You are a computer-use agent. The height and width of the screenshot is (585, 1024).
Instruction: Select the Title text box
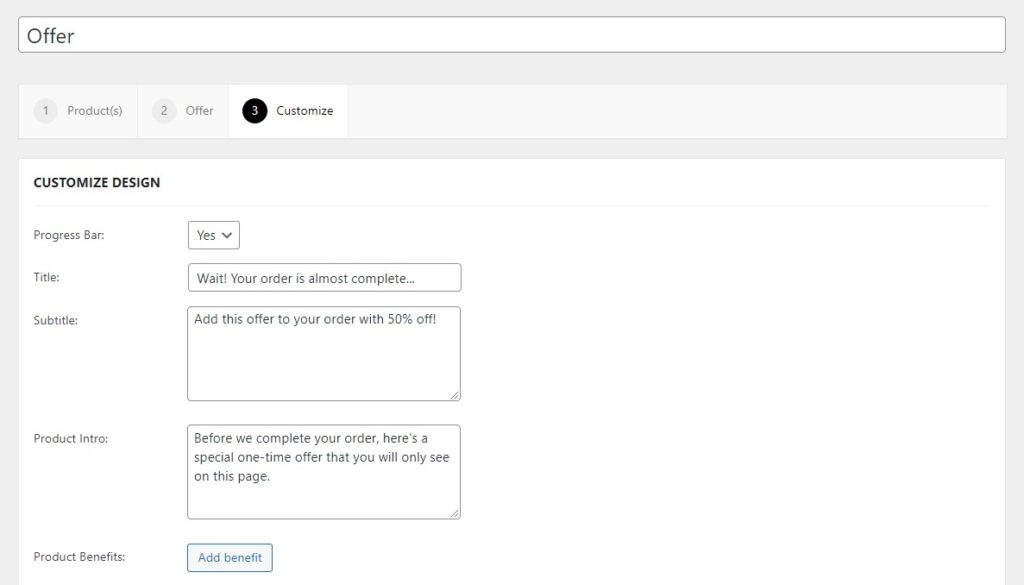[x=324, y=277]
